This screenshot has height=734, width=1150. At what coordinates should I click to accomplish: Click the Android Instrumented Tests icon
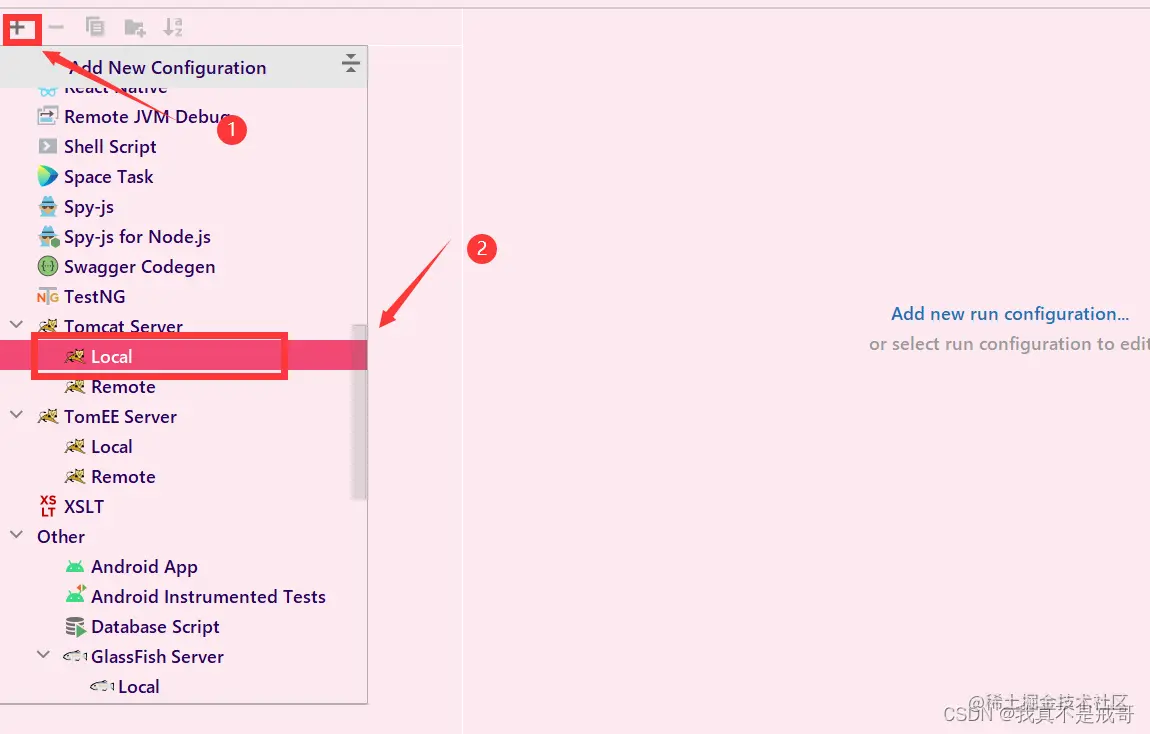pyautogui.click(x=76, y=595)
